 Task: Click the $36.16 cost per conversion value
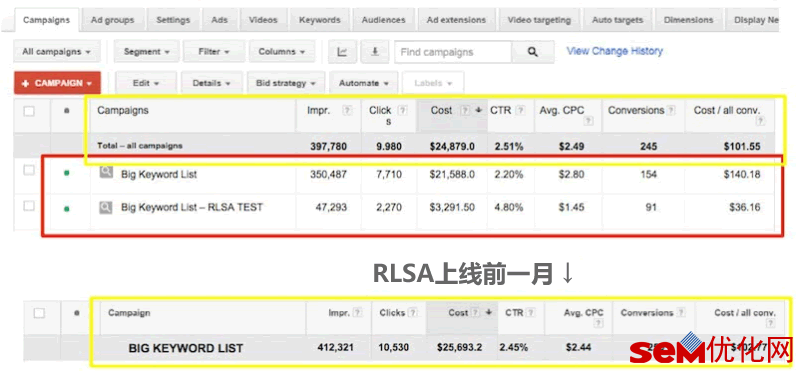745,207
